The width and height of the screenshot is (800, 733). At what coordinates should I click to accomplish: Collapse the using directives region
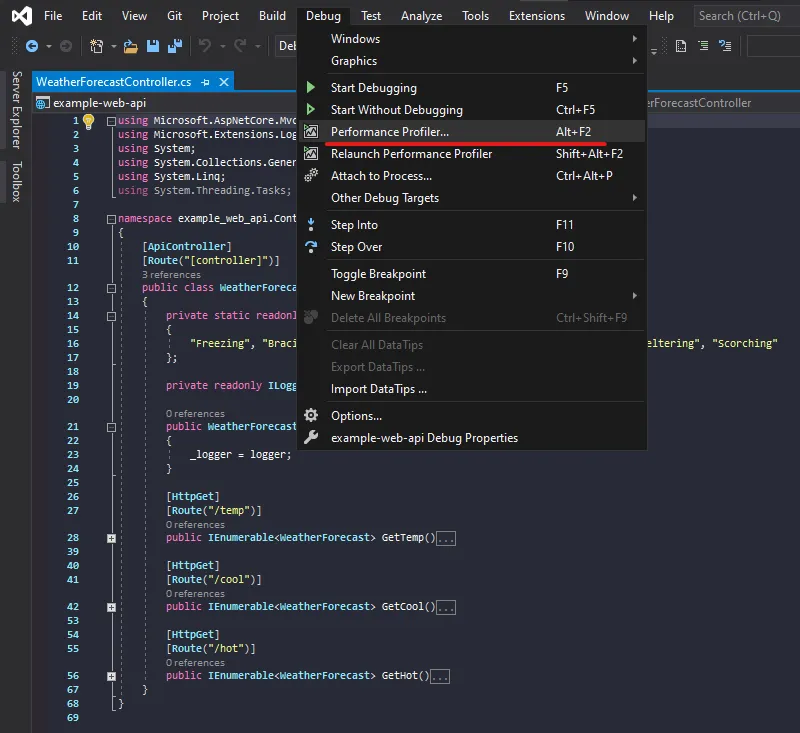(111, 121)
